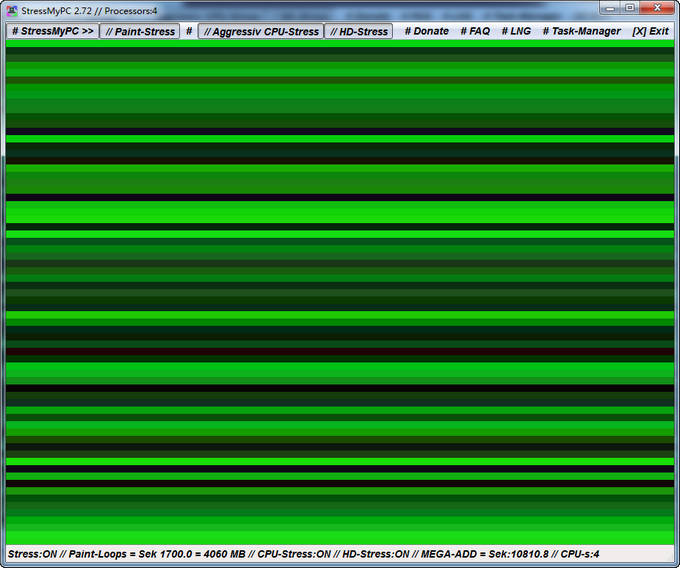The image size is (680, 568).
Task: Open the # LNG language menu
Action: click(x=516, y=31)
